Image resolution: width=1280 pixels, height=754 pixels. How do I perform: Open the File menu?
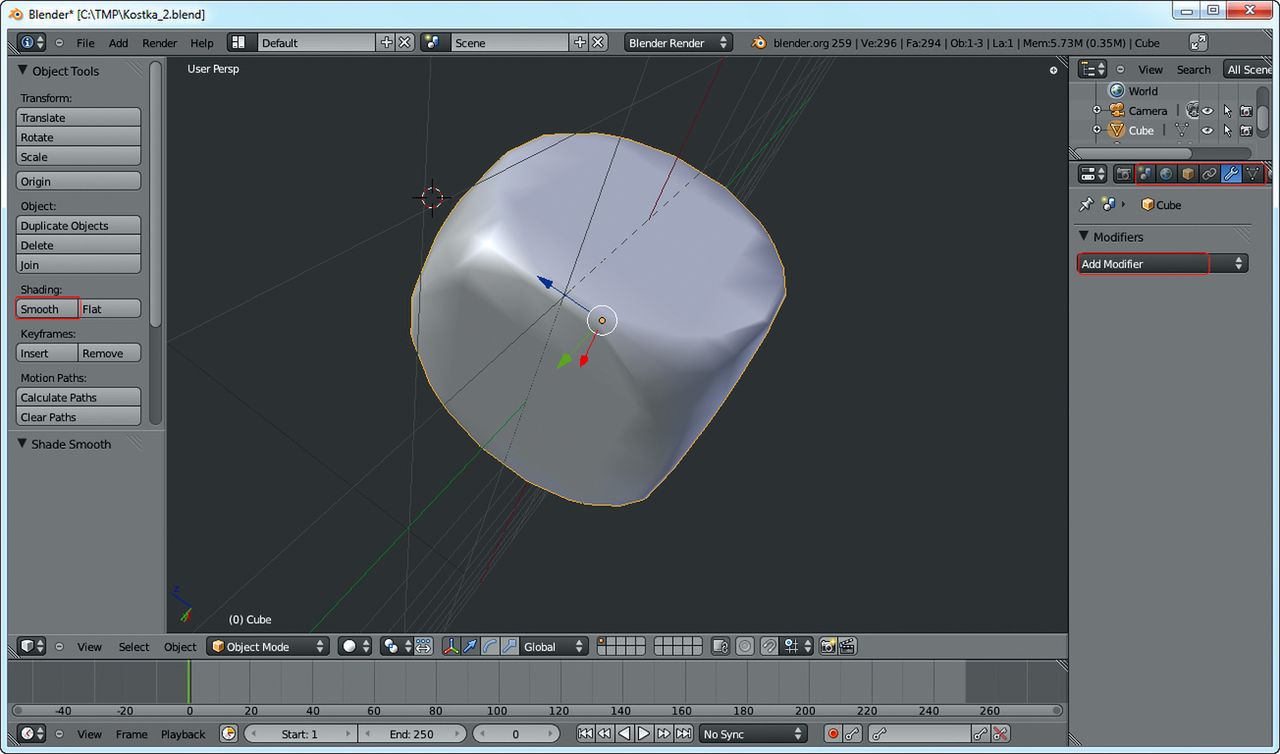pos(86,43)
